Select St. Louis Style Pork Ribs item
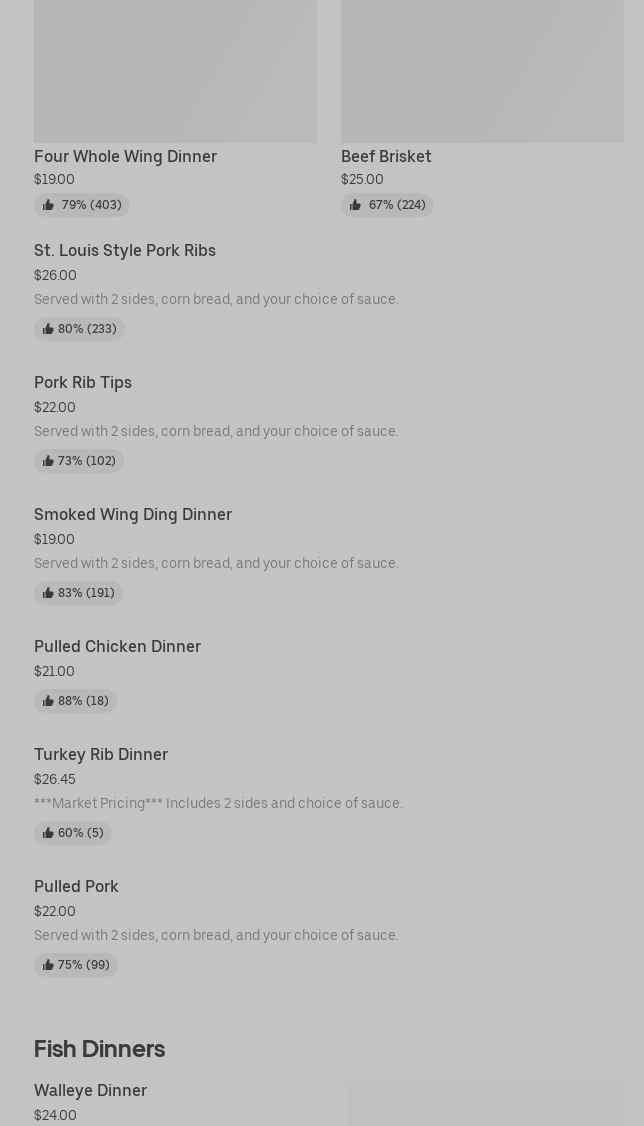Viewport: 644px width, 1126px height. click(x=125, y=251)
